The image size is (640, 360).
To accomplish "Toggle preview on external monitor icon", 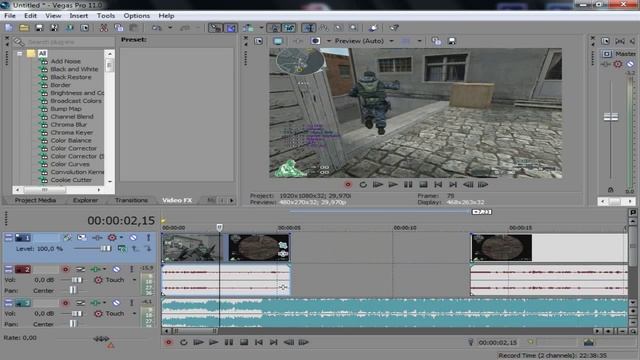I will (278, 41).
